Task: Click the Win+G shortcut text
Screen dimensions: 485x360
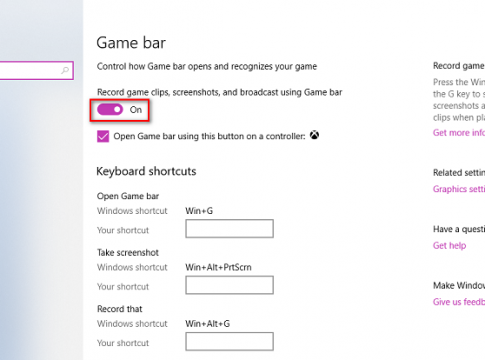Action: pyautogui.click(x=199, y=211)
